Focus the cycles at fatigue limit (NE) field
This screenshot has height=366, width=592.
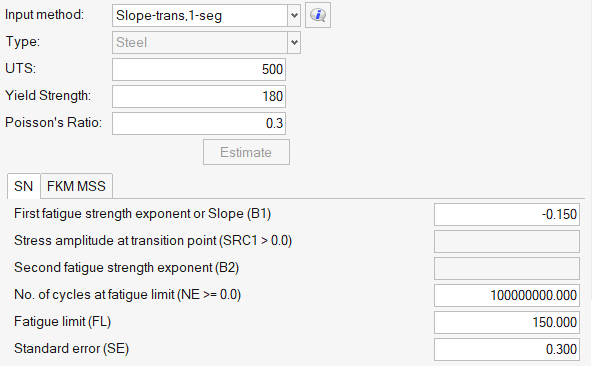click(x=507, y=295)
